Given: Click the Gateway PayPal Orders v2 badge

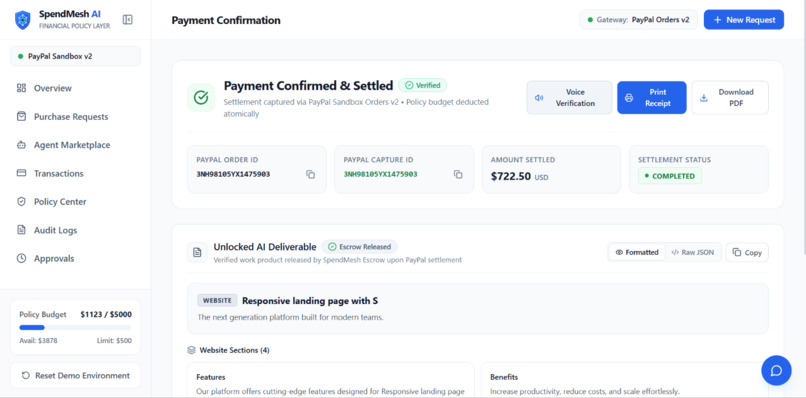Looking at the screenshot, I should (x=638, y=20).
